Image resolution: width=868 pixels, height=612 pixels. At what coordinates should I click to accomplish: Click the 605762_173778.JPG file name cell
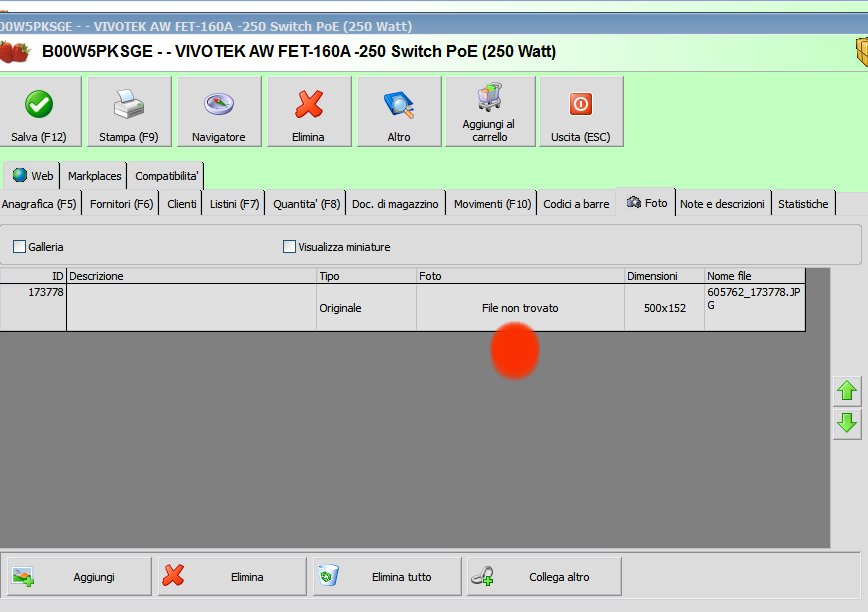[x=755, y=308]
